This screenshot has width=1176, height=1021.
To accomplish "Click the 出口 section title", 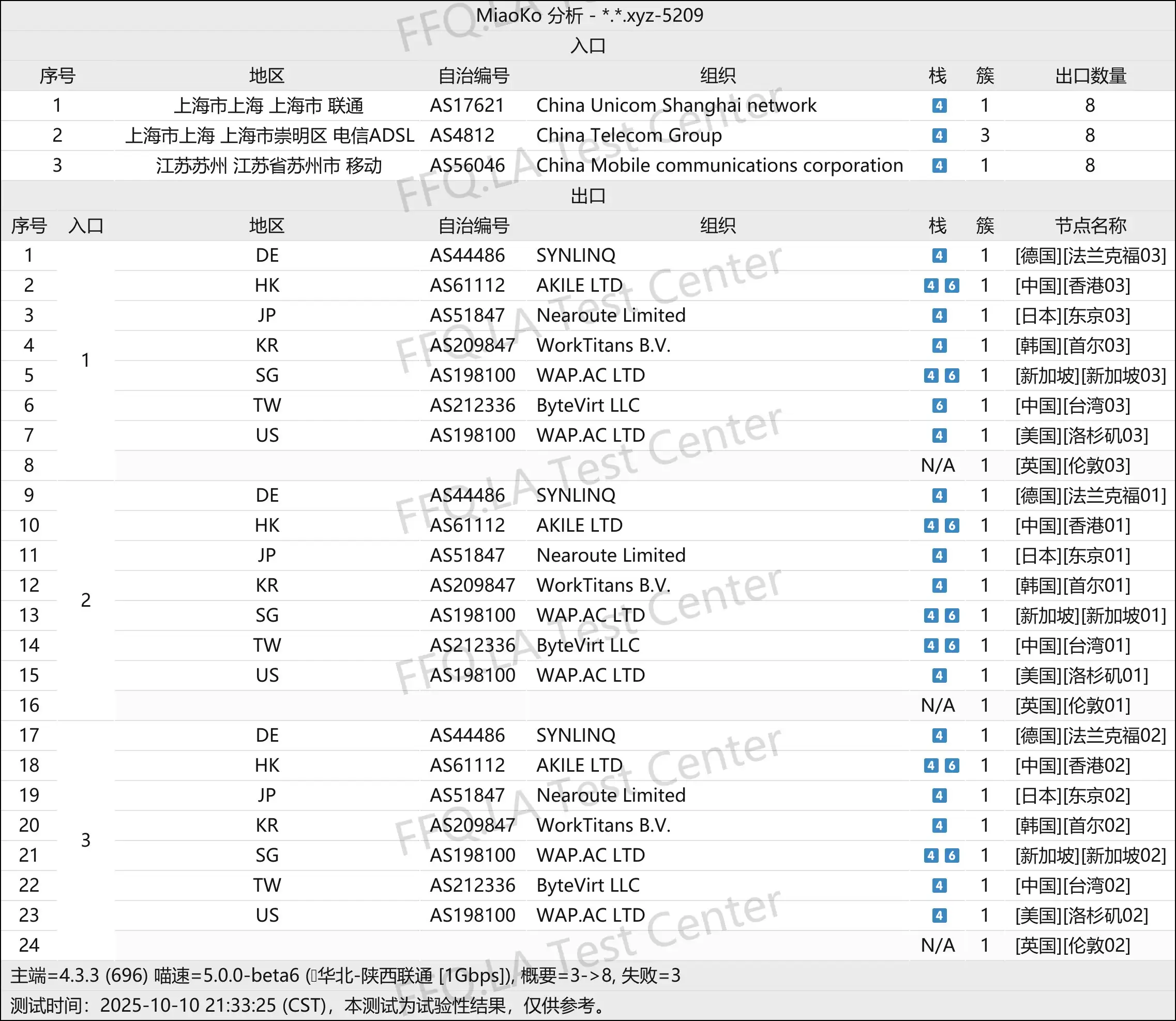I will [588, 196].
